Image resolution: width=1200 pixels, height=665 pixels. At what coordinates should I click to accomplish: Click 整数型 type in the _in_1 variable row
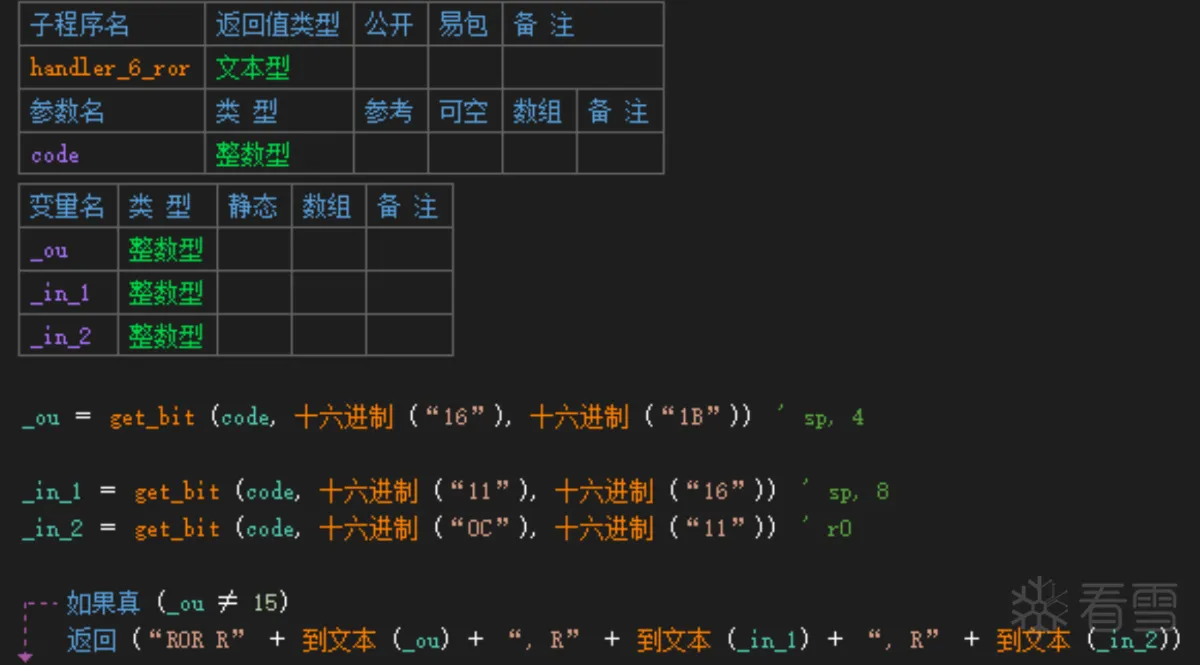point(166,293)
